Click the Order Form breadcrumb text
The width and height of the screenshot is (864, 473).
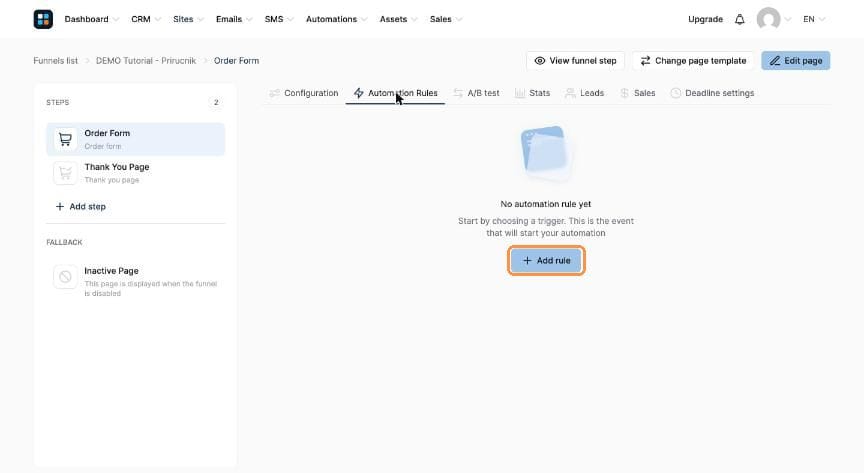pyautogui.click(x=236, y=61)
